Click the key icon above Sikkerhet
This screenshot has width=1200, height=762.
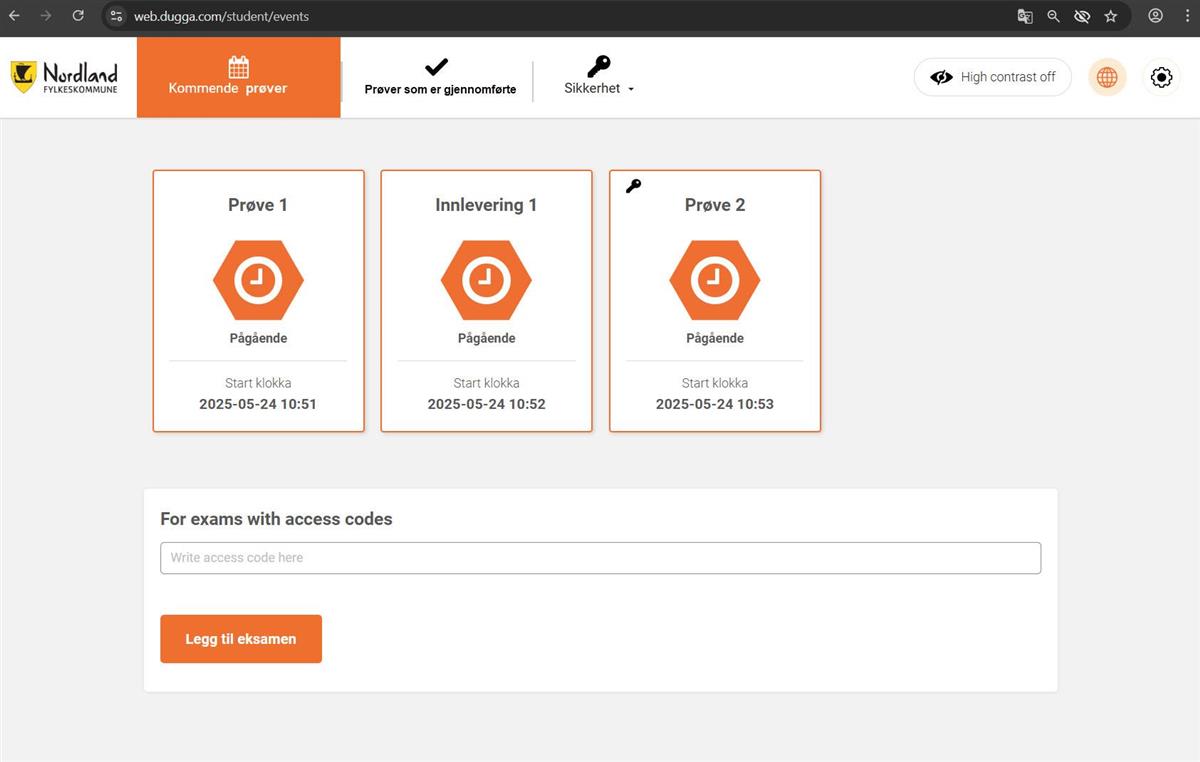(x=598, y=66)
